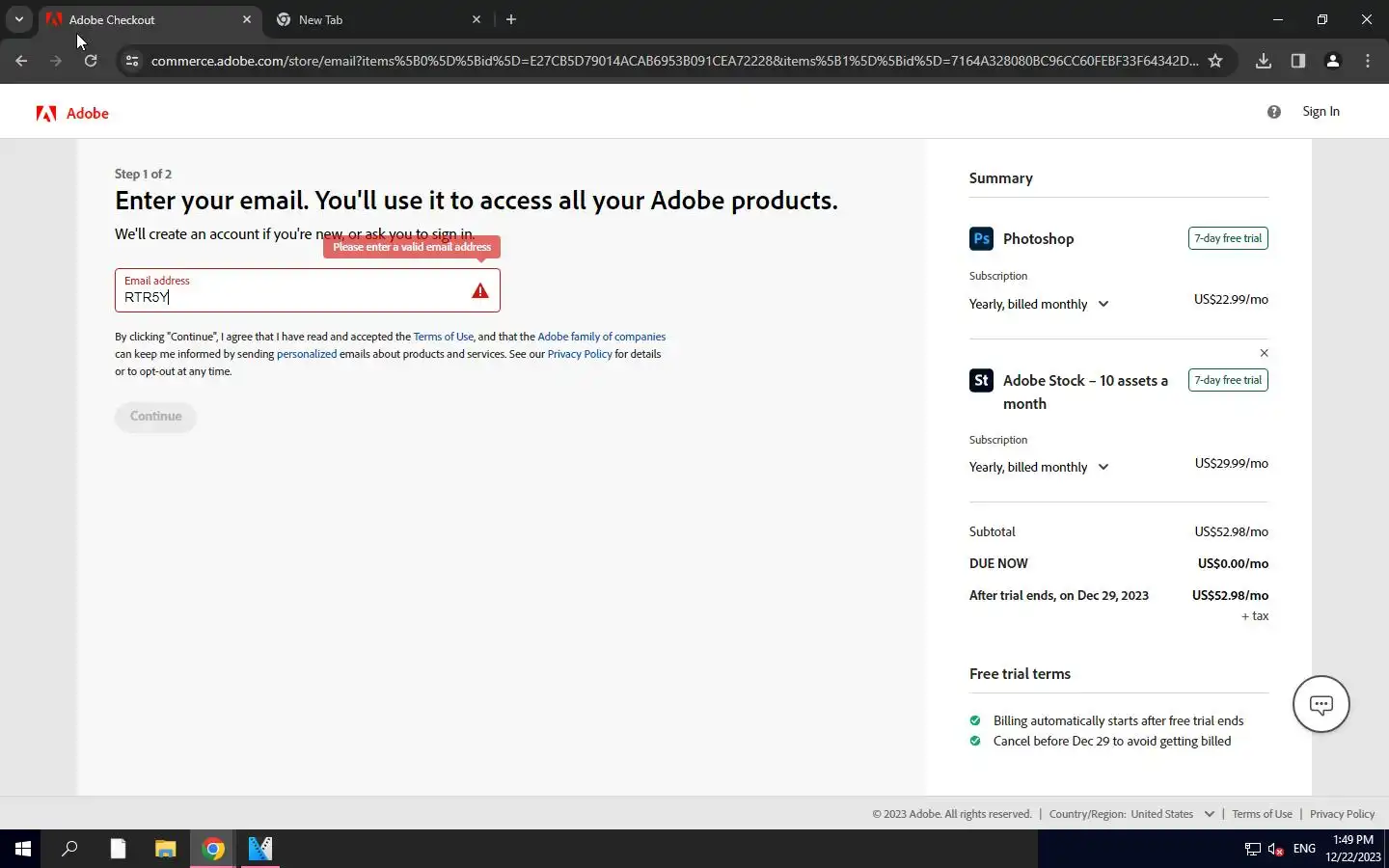Image resolution: width=1389 pixels, height=868 pixels.
Task: Open Chrome side panel icon
Action: click(1298, 61)
